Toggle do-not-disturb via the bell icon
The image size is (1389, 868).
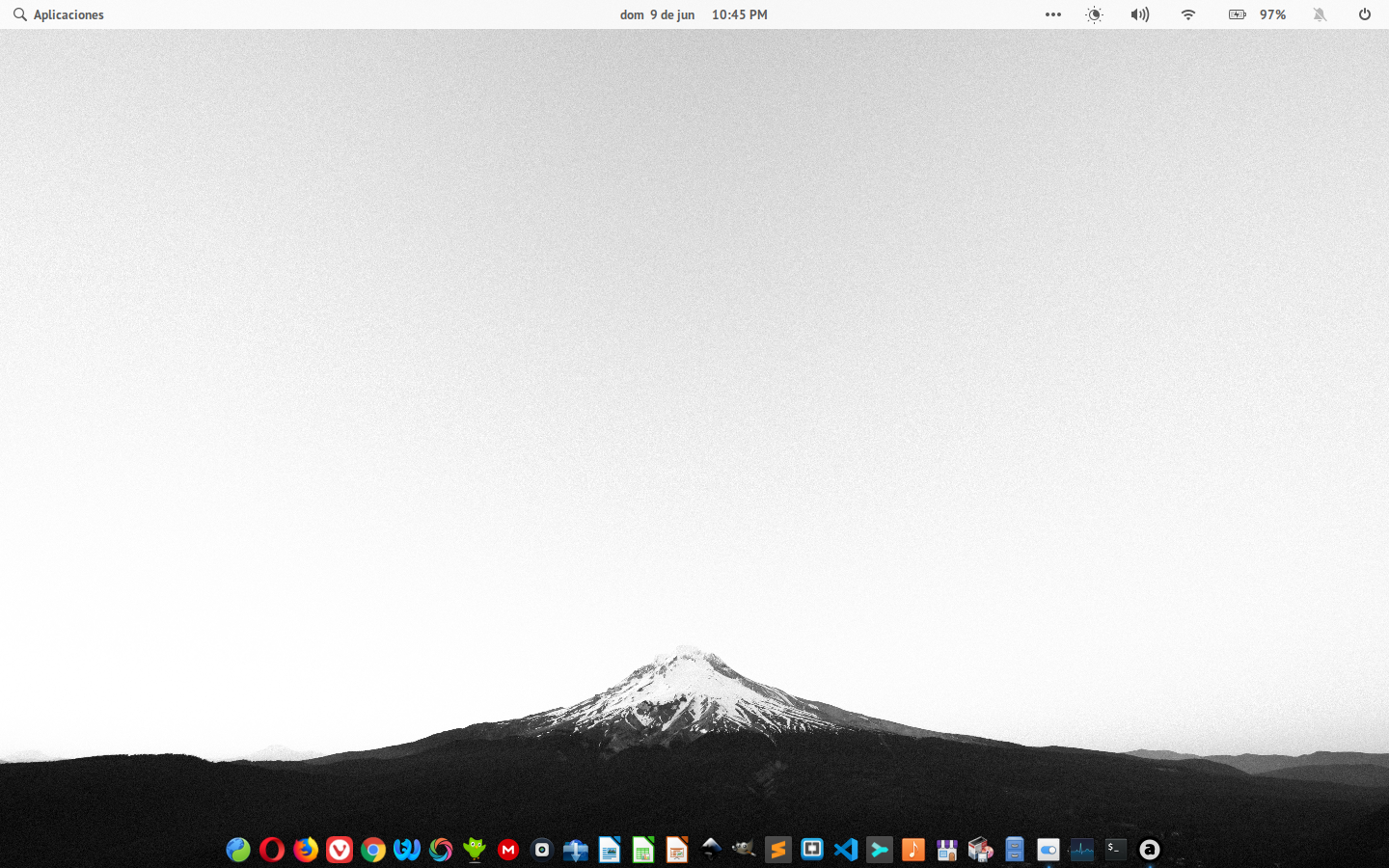pos(1320,14)
